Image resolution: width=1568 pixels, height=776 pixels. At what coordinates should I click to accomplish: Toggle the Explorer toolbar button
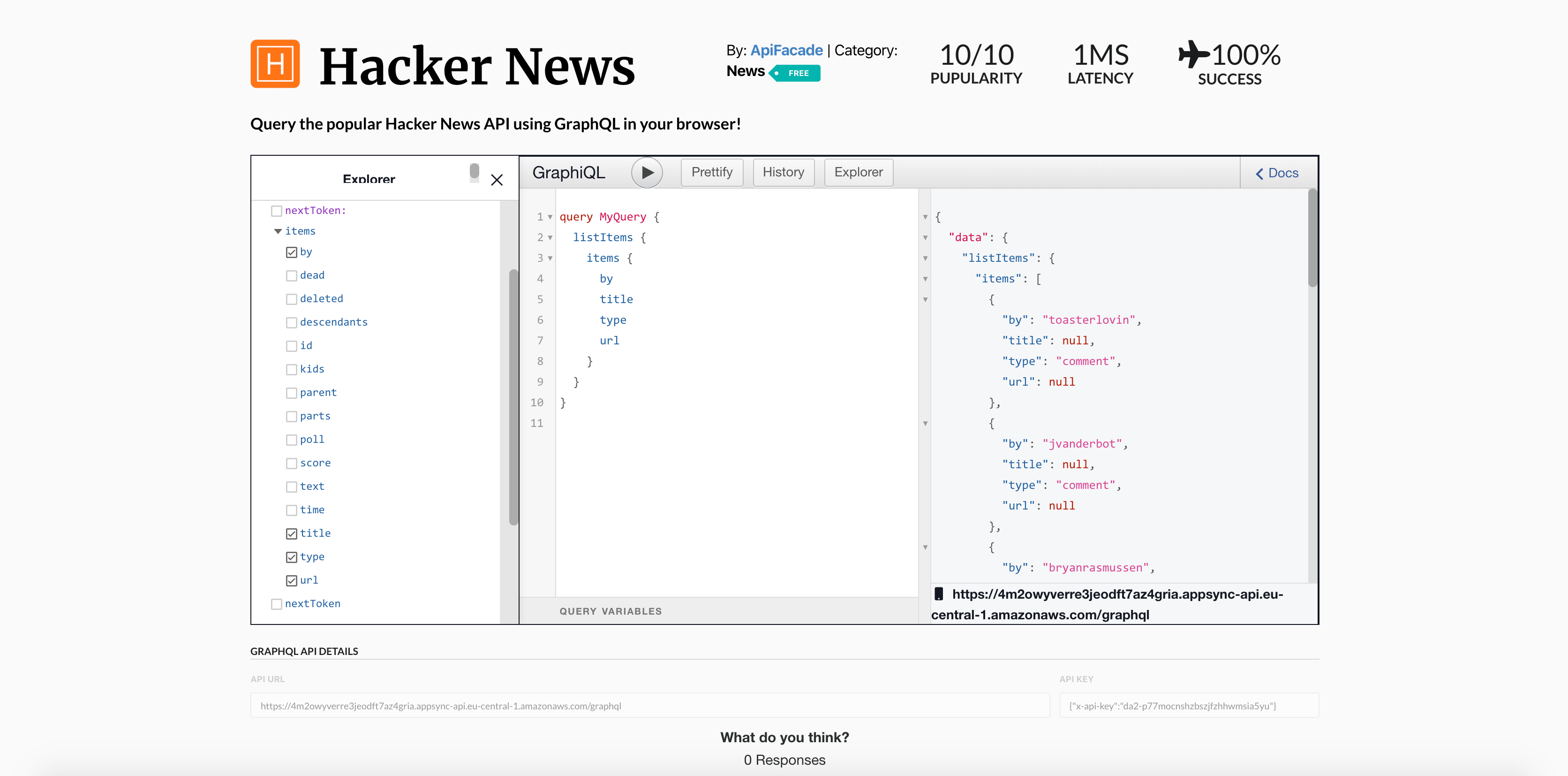tap(858, 172)
